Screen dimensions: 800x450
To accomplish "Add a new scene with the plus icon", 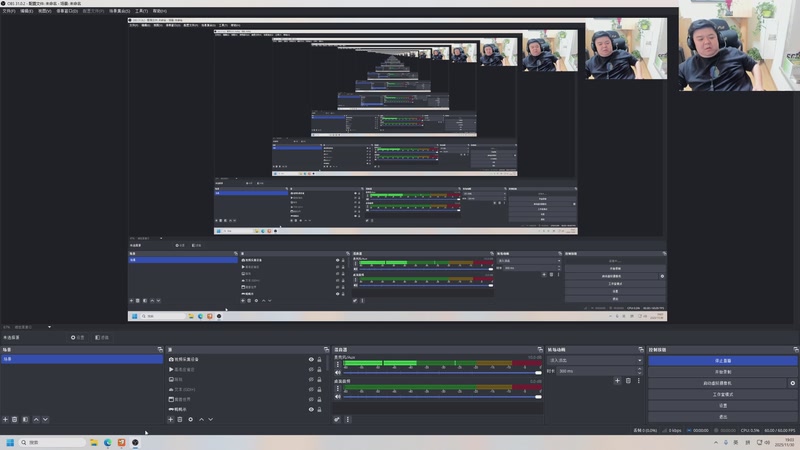I will click(x=5, y=419).
